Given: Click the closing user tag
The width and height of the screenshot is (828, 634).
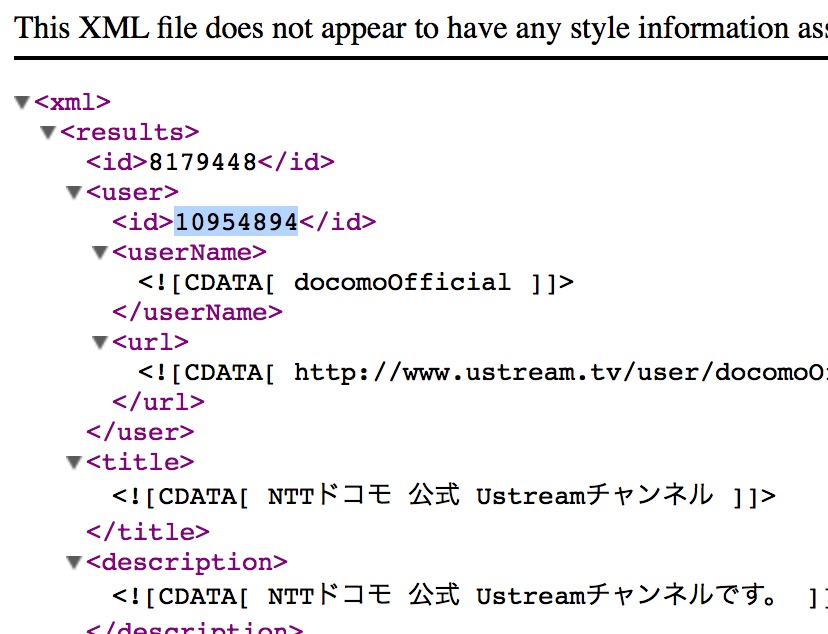Looking at the screenshot, I should [x=140, y=432].
